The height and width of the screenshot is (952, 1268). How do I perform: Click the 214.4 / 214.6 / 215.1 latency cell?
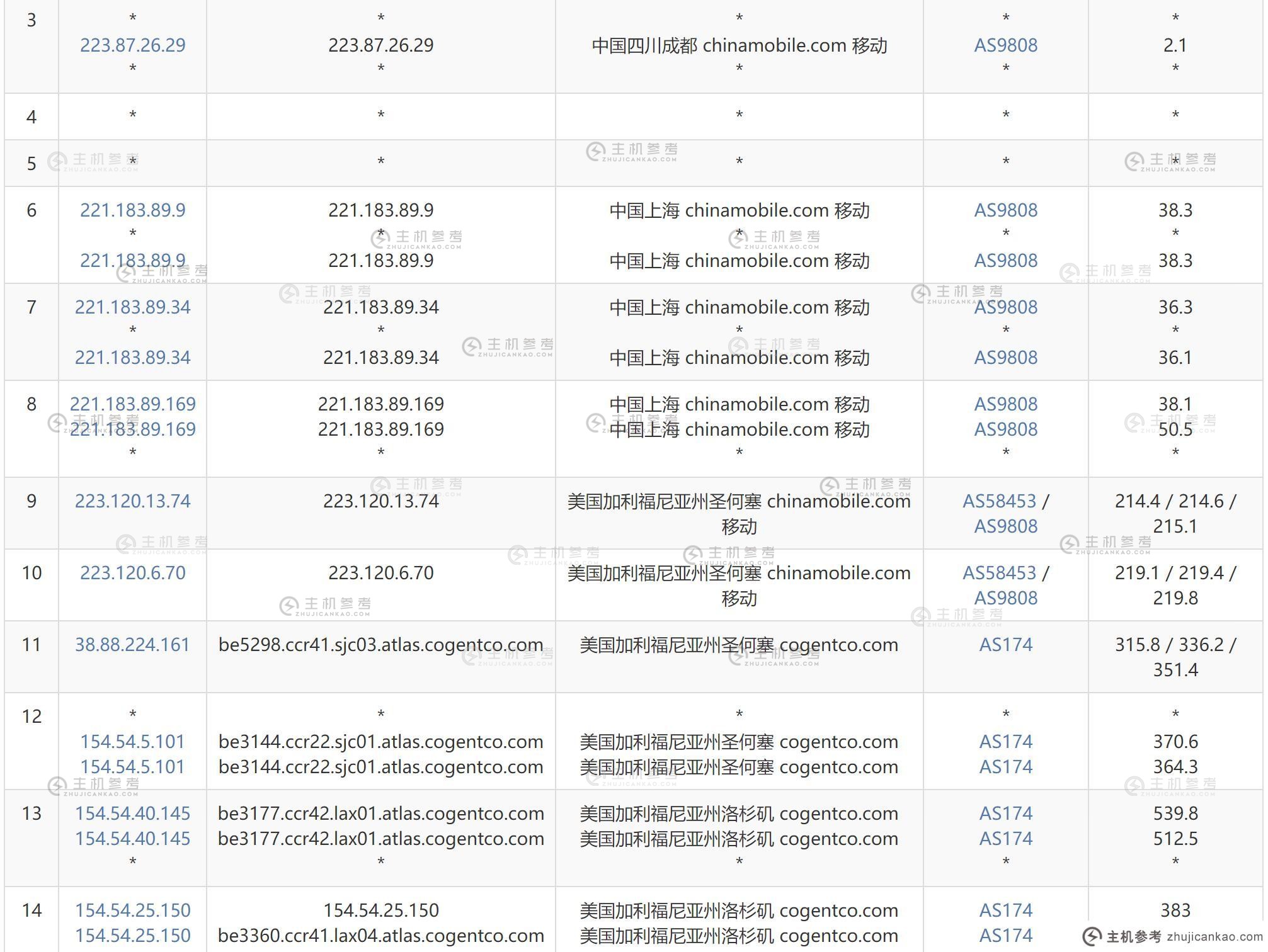click(1175, 514)
